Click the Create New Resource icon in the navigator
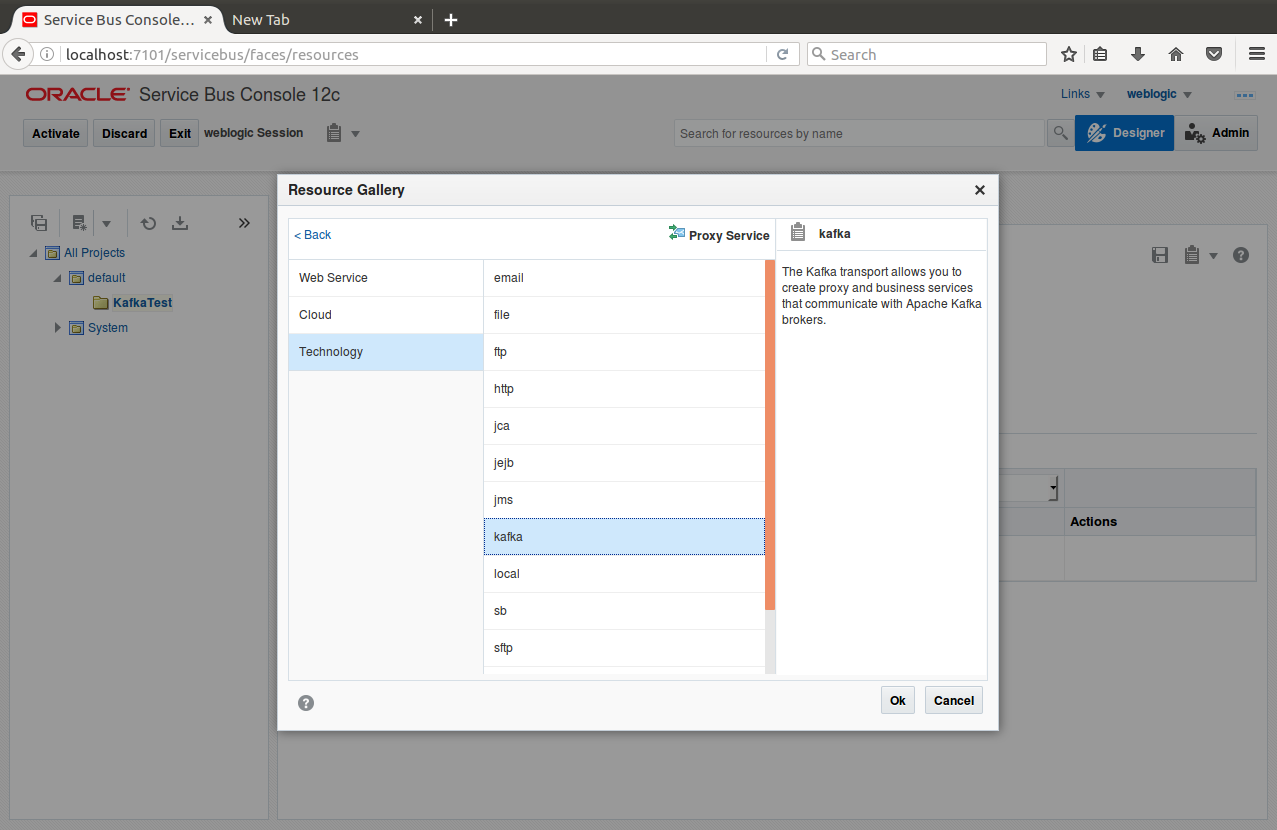 click(78, 222)
